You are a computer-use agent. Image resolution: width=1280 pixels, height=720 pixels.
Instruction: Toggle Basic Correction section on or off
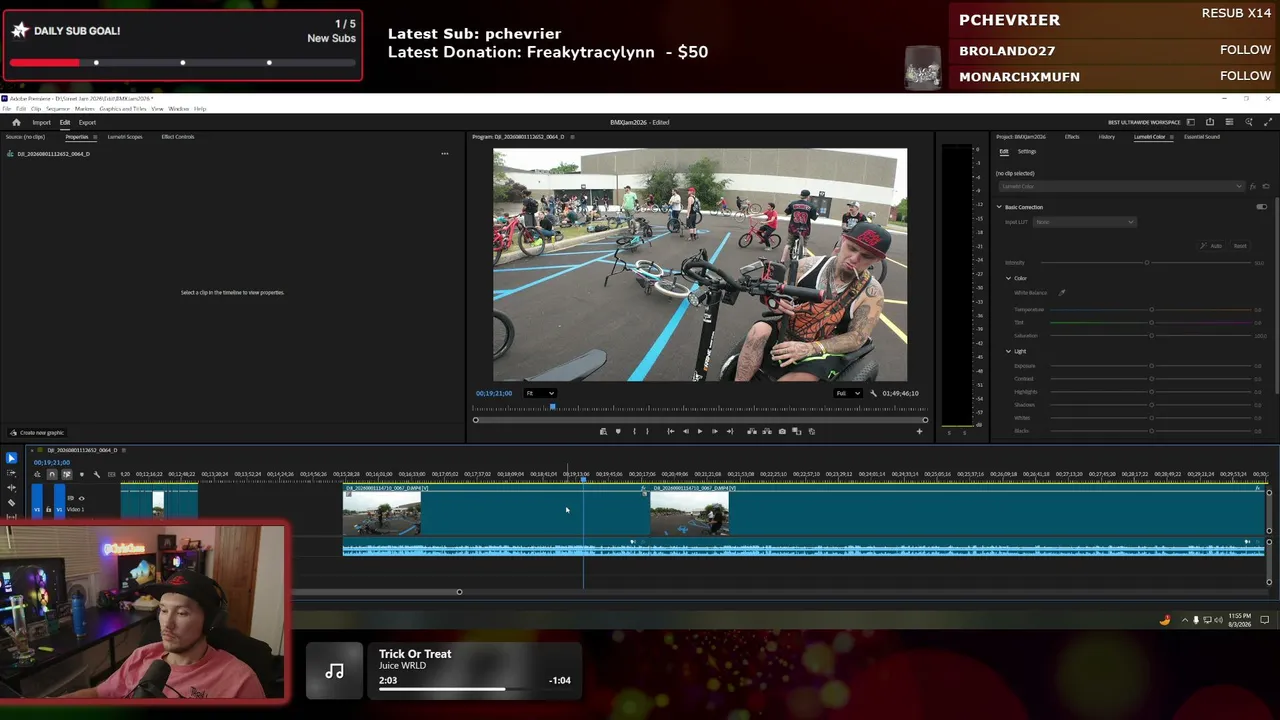click(1261, 207)
